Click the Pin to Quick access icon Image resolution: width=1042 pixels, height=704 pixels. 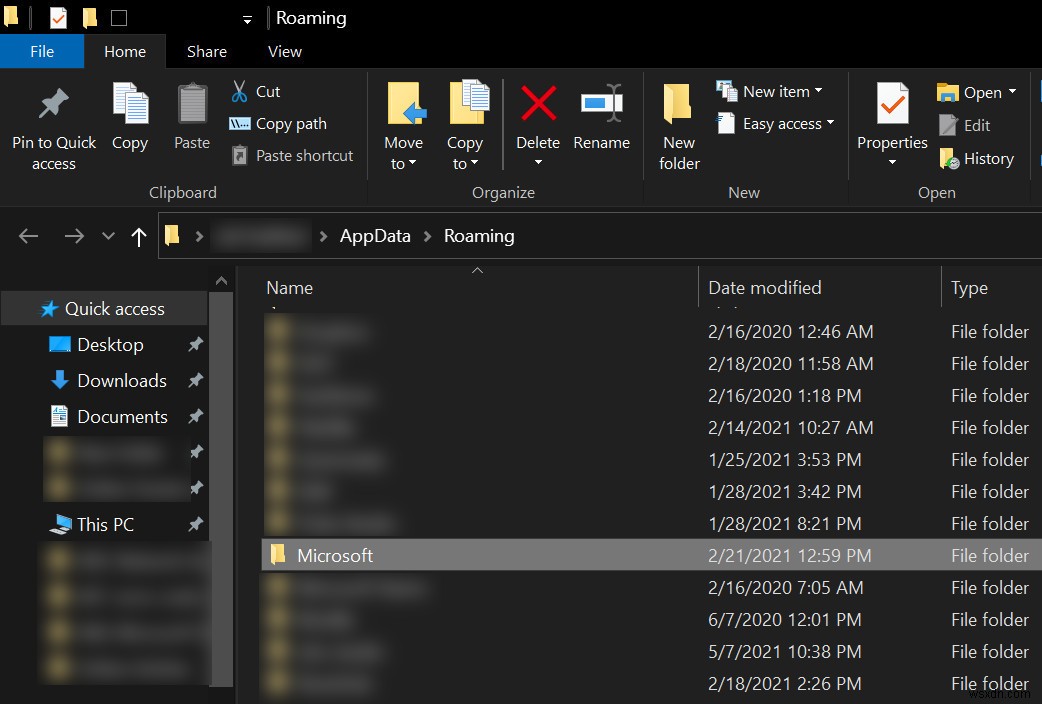click(x=53, y=106)
